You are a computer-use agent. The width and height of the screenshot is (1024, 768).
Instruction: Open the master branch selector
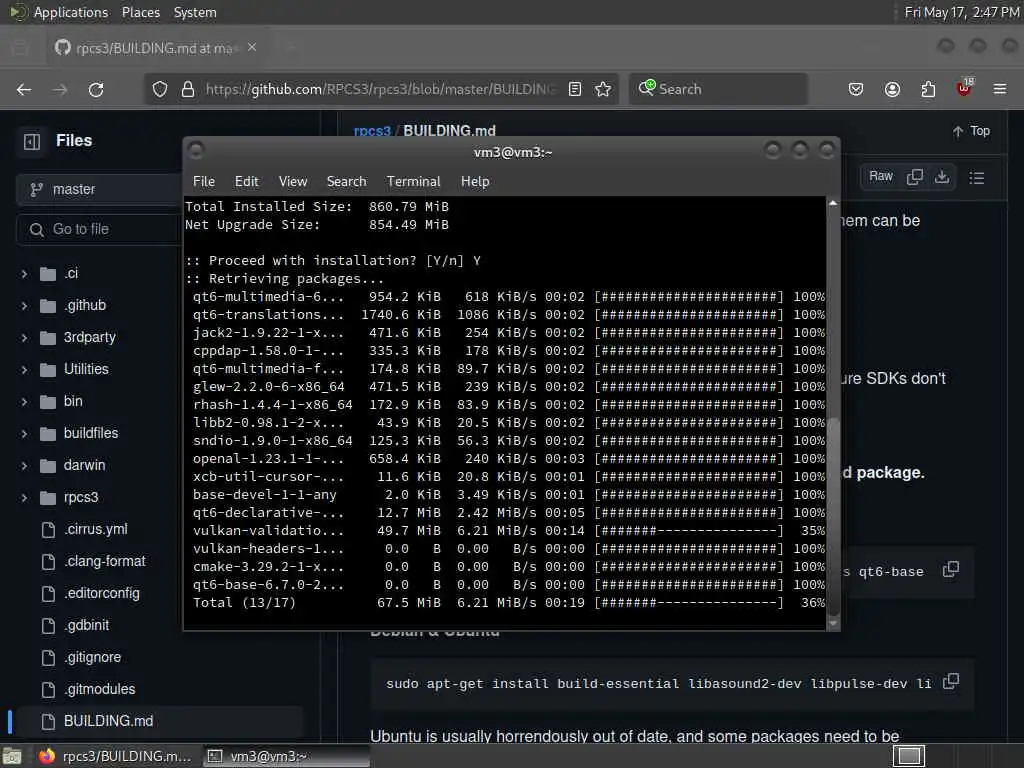click(x=98, y=189)
